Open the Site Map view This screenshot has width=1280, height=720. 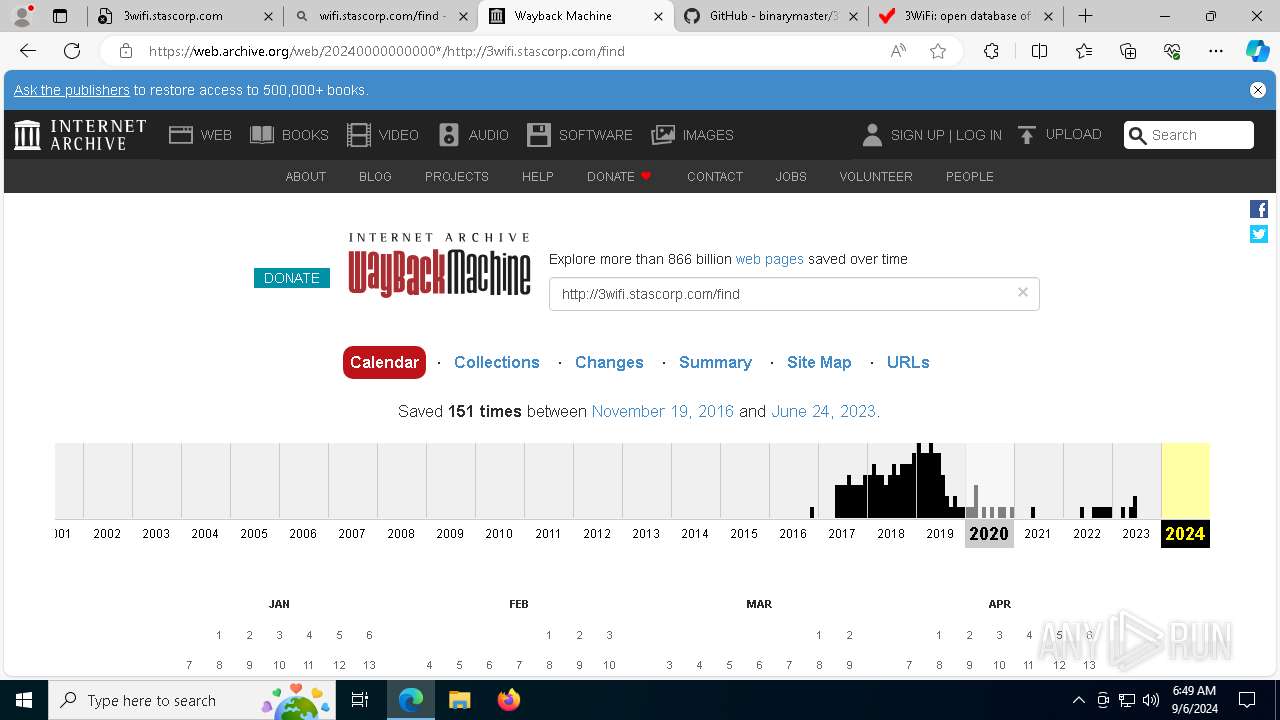[x=819, y=362]
